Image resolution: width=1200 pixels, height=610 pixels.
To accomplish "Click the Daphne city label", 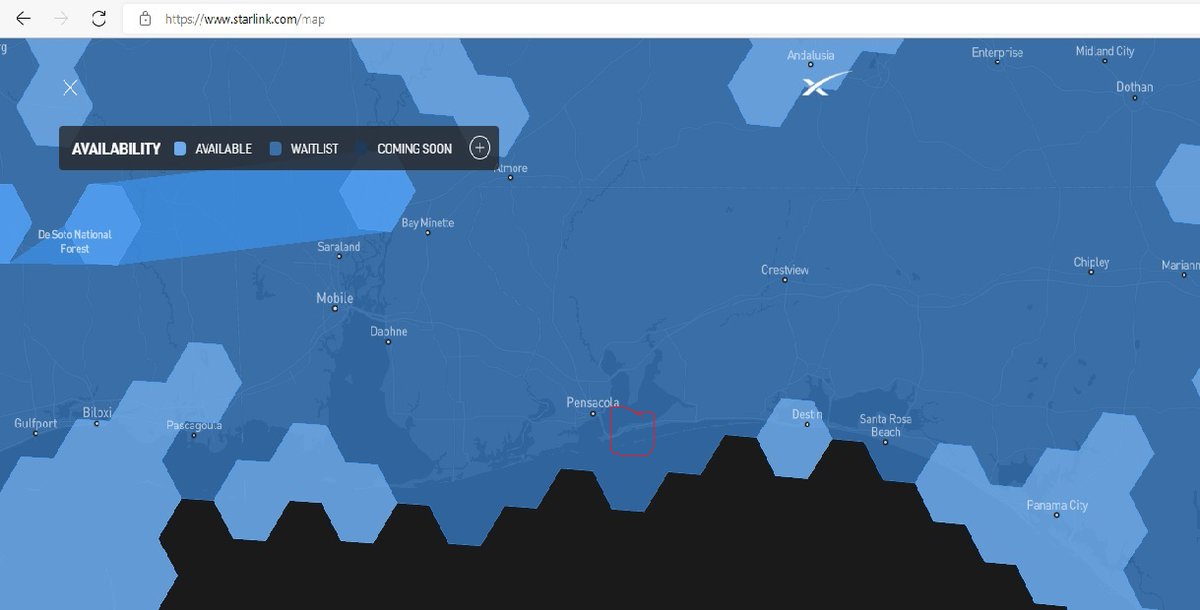I will click(388, 331).
